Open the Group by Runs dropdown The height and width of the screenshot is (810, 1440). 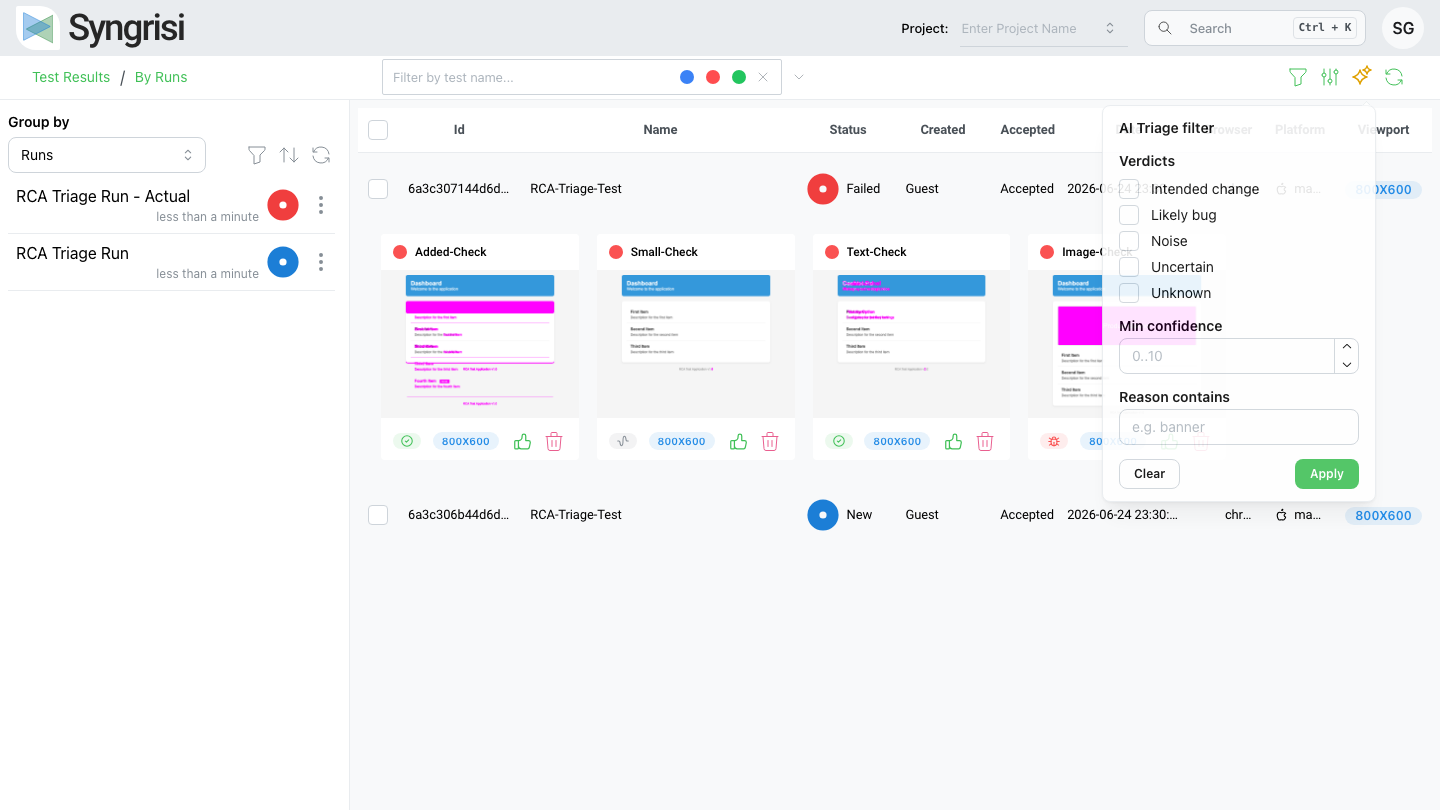pos(107,155)
